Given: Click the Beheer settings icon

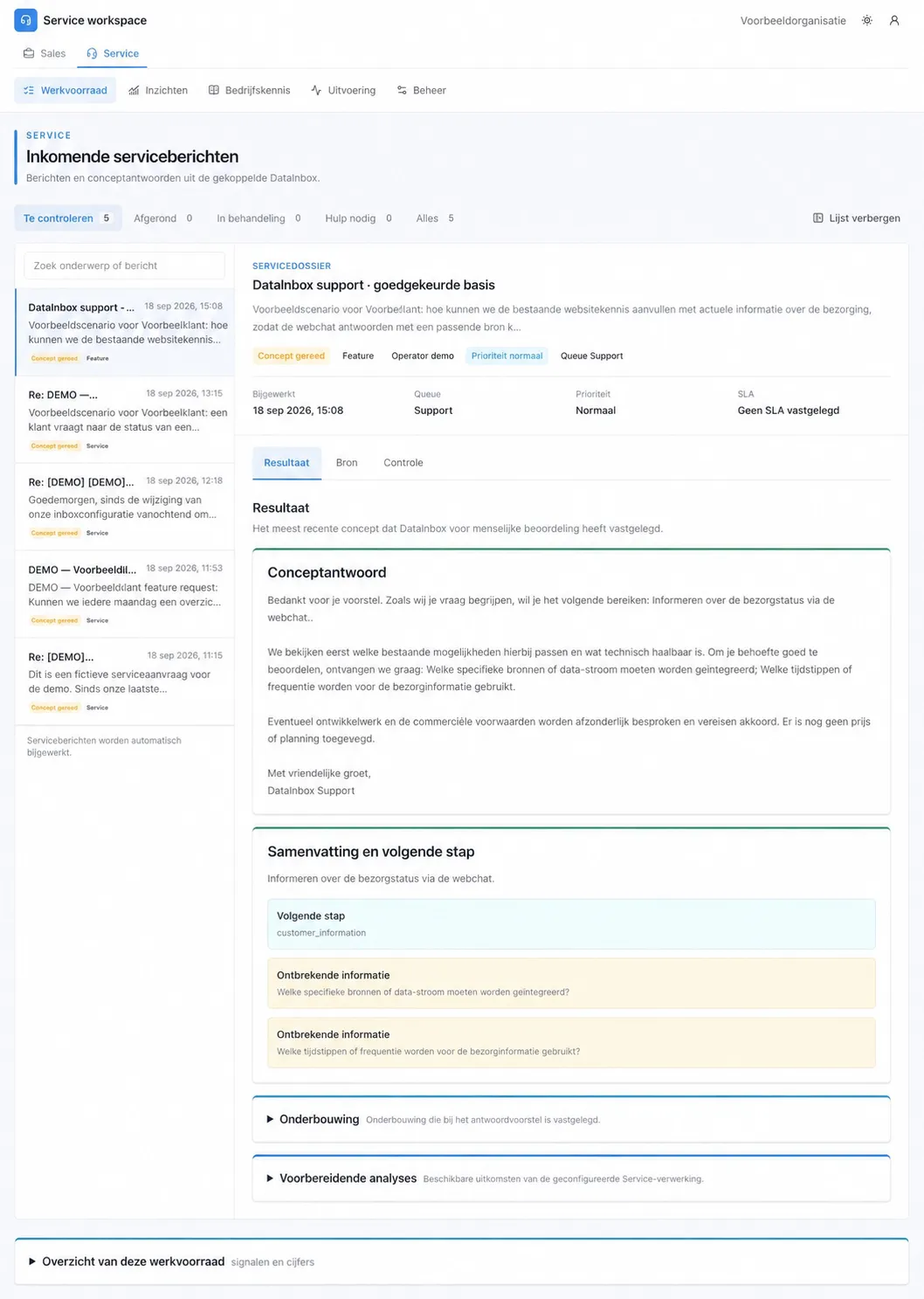Looking at the screenshot, I should click(402, 90).
